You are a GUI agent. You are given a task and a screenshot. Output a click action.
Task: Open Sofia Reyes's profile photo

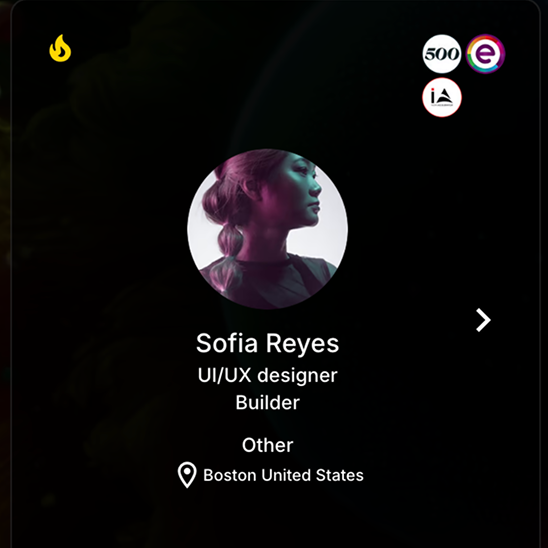(267, 229)
